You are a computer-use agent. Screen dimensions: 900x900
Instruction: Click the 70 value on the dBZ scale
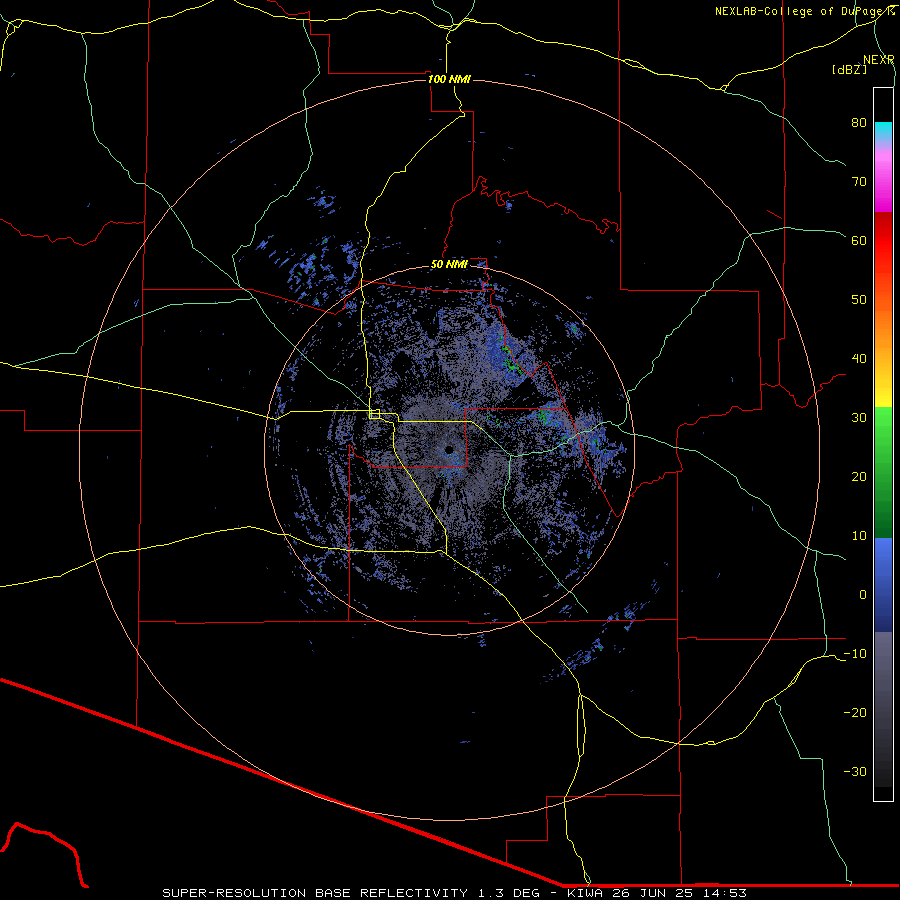click(859, 181)
